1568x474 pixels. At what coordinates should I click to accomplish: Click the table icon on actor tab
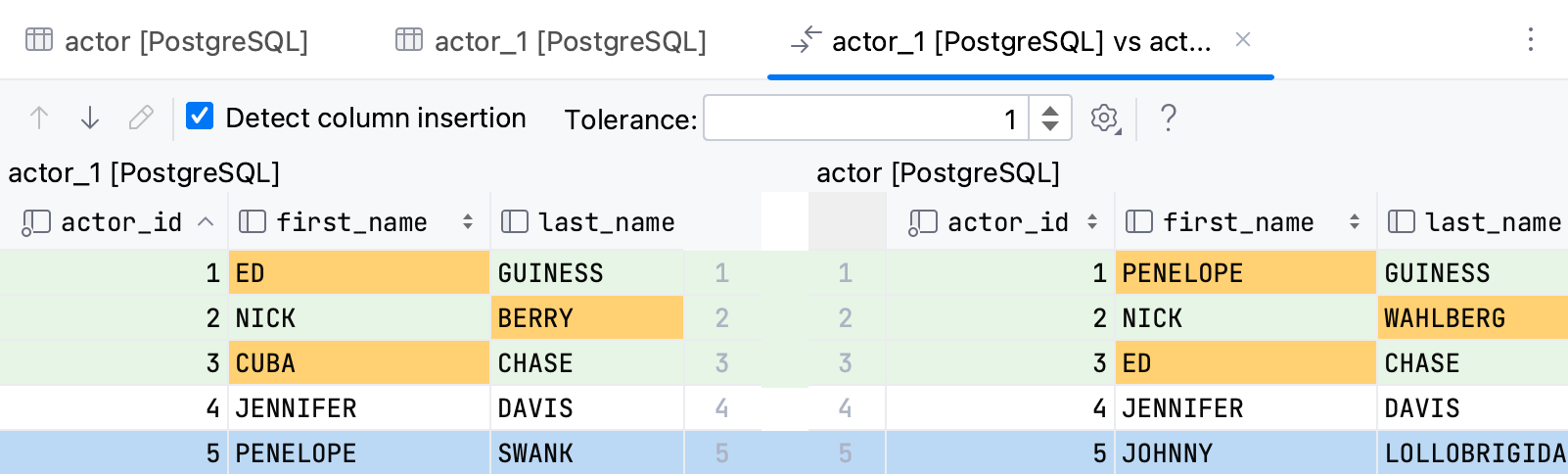pos(39,40)
